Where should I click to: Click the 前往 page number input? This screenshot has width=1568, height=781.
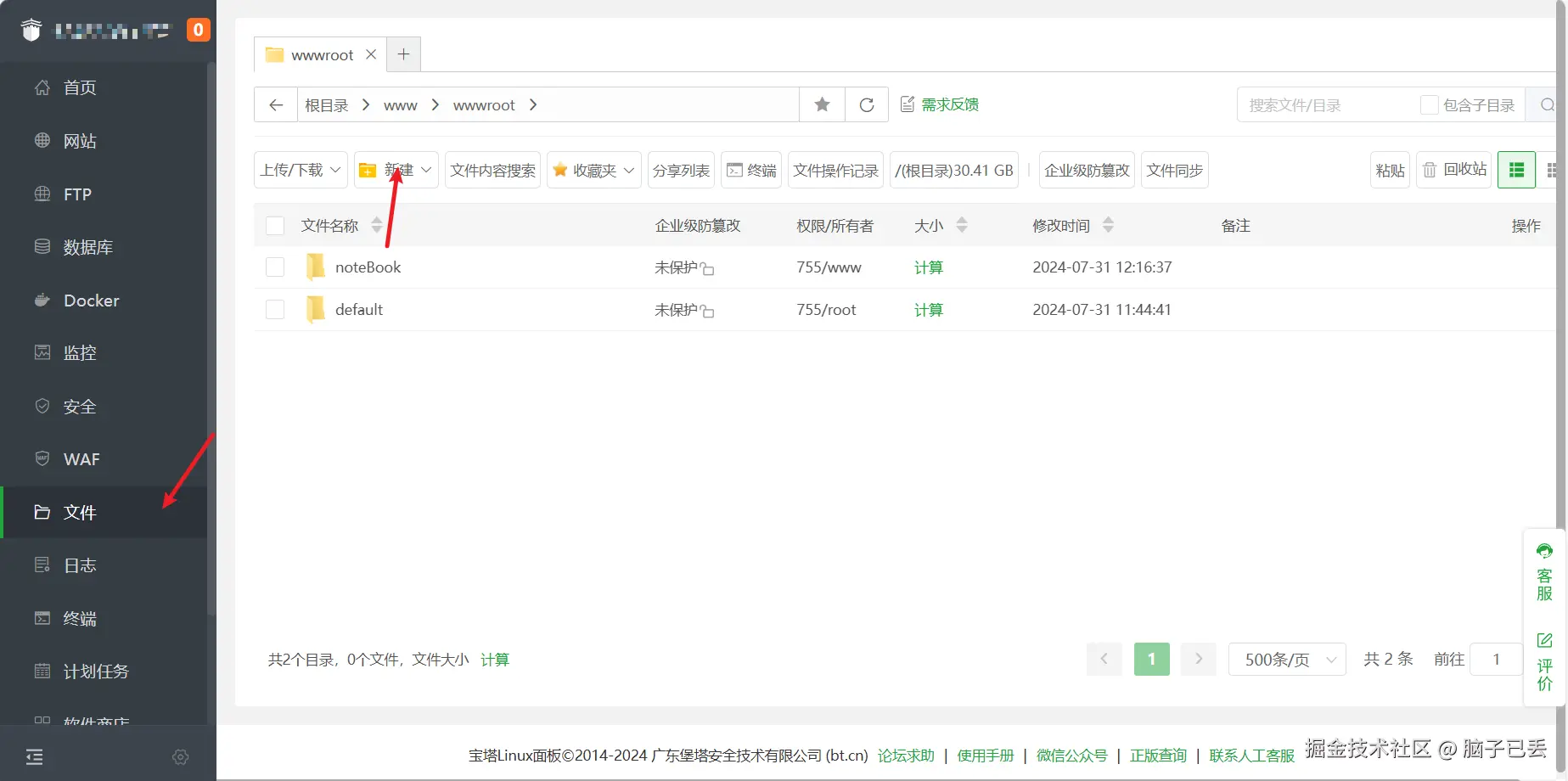click(x=1496, y=660)
